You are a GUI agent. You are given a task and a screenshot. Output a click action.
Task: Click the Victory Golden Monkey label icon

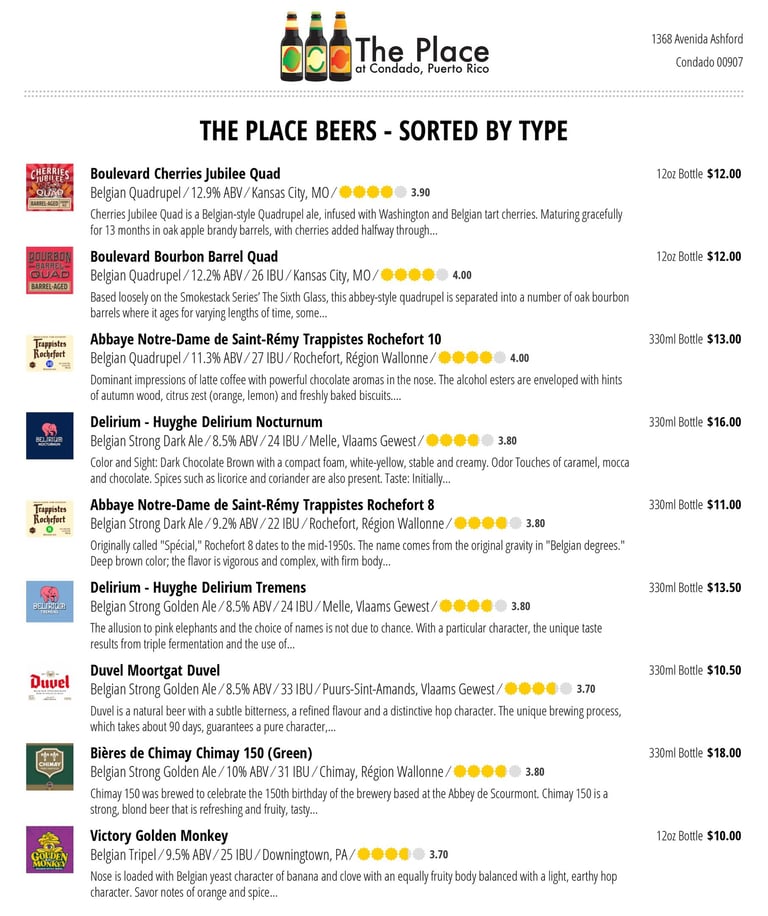point(49,850)
